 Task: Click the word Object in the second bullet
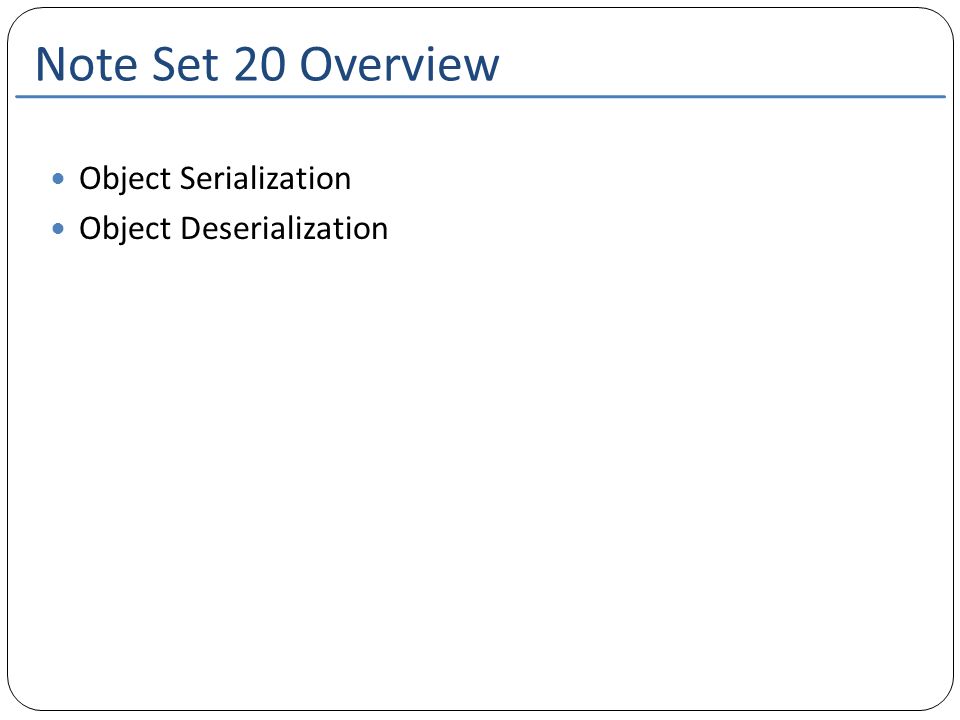coord(125,230)
